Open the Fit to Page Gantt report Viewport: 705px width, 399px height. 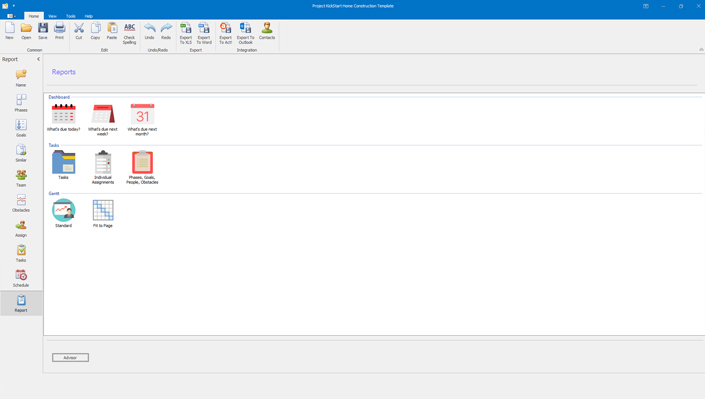(103, 213)
